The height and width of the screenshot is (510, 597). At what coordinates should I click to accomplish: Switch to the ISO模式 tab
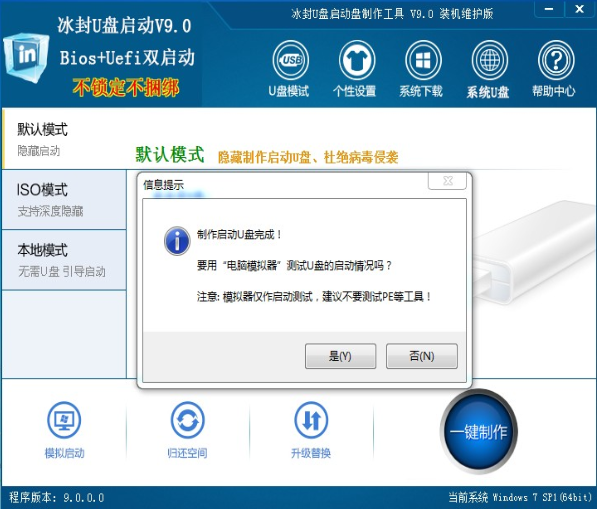(x=64, y=200)
